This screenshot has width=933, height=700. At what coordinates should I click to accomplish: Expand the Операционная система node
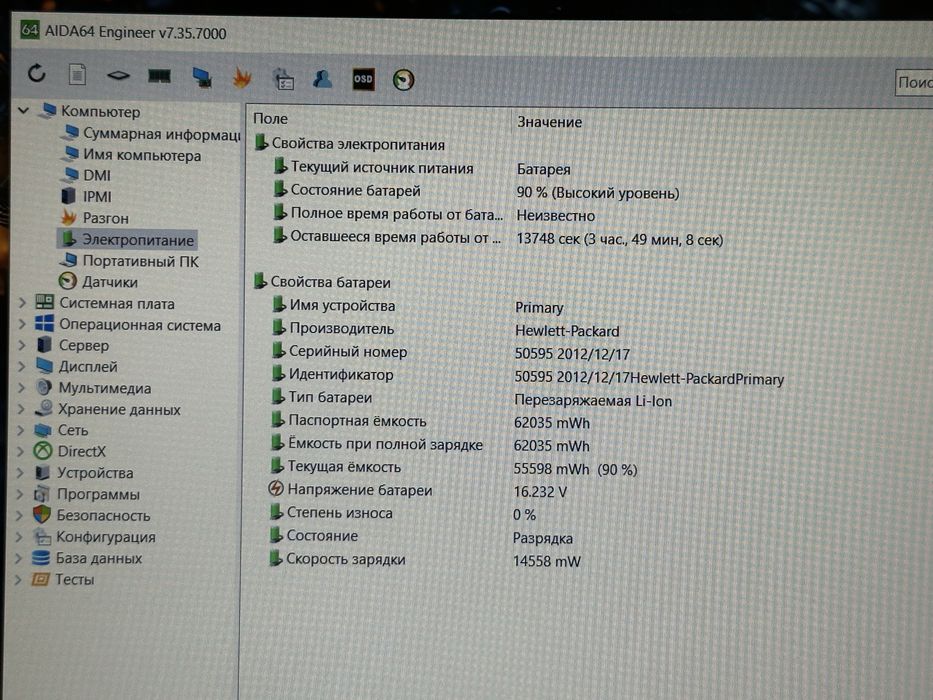pyautogui.click(x=22, y=324)
